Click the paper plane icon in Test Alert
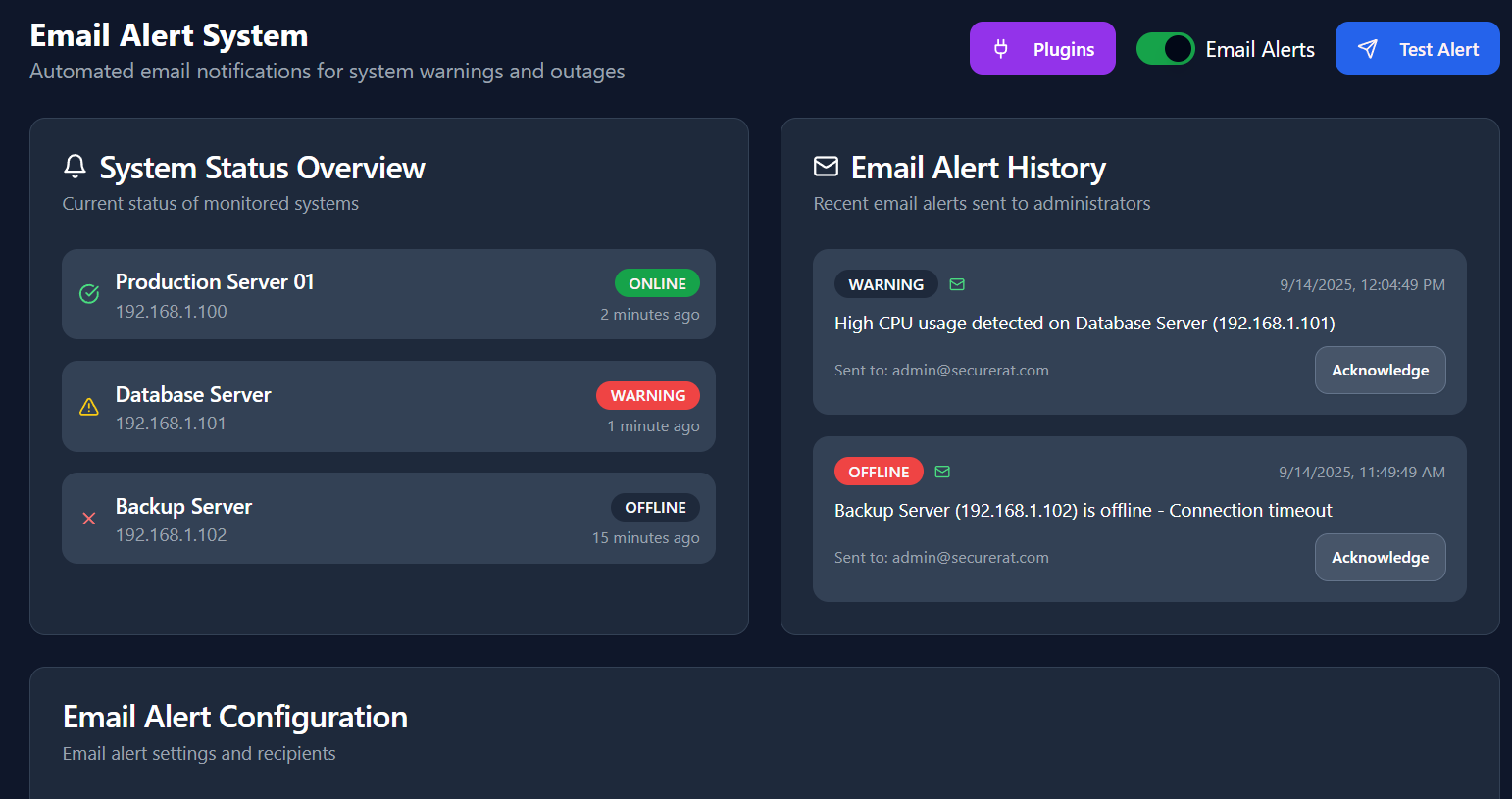The width and height of the screenshot is (1512, 799). coord(1368,49)
